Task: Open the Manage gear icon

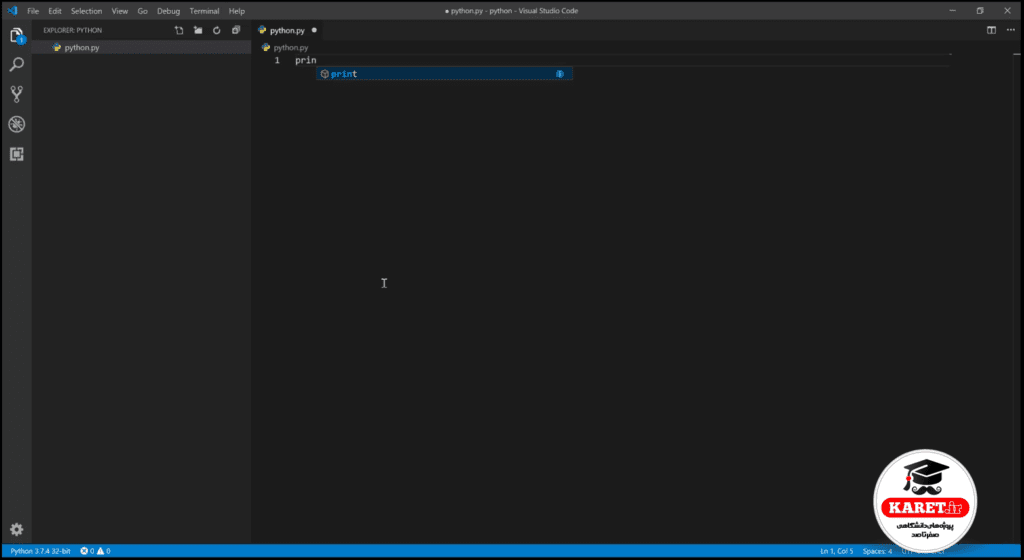Action: tap(16, 529)
